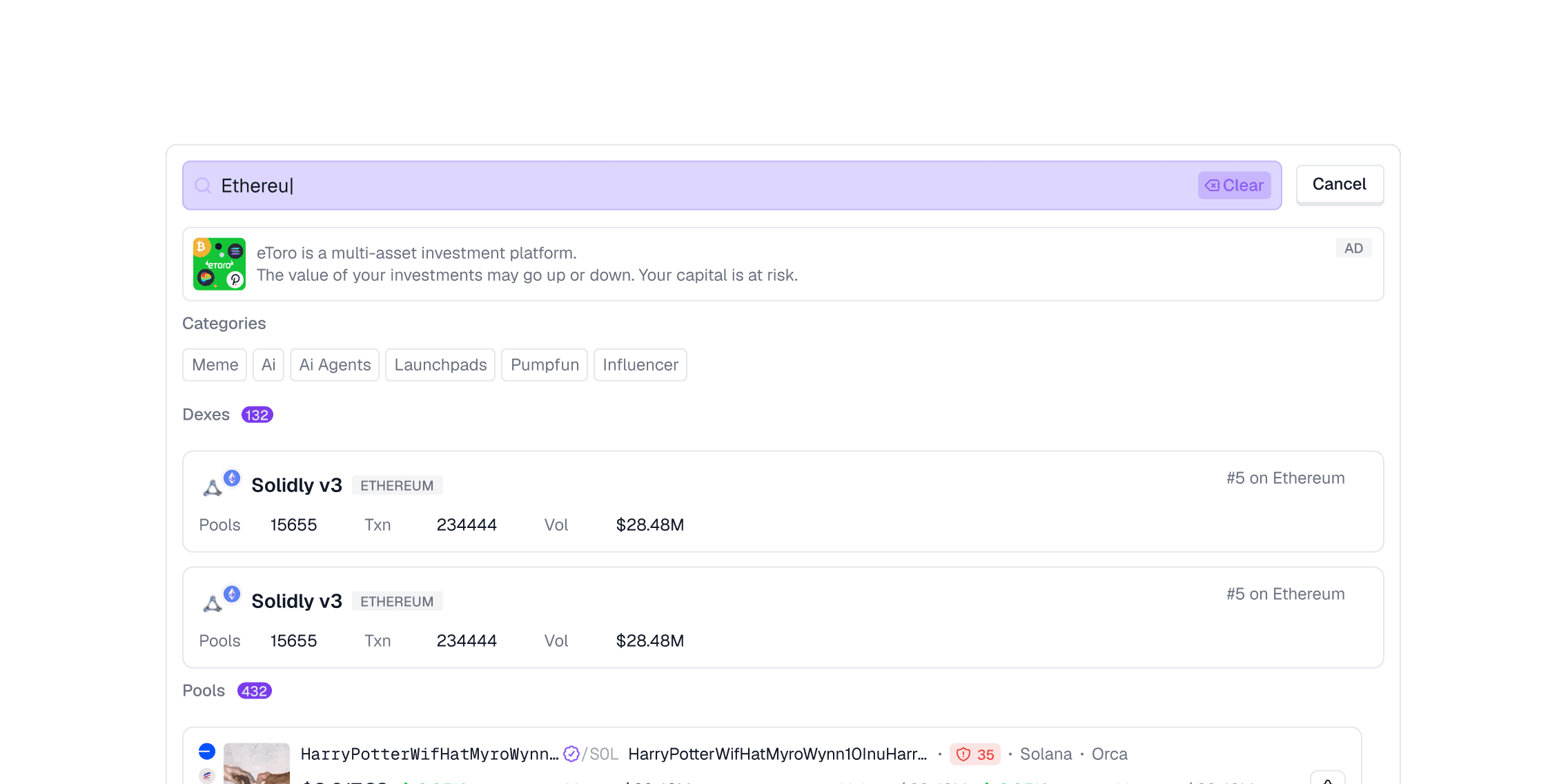Click first card's 15655 pools value
1568x784 pixels.
tap(293, 525)
